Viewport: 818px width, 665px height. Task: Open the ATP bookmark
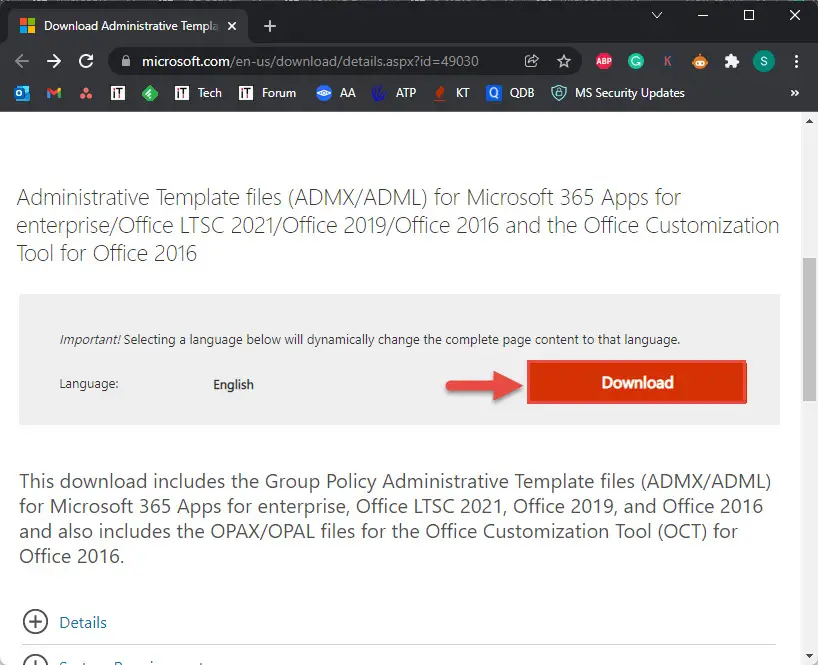[394, 93]
